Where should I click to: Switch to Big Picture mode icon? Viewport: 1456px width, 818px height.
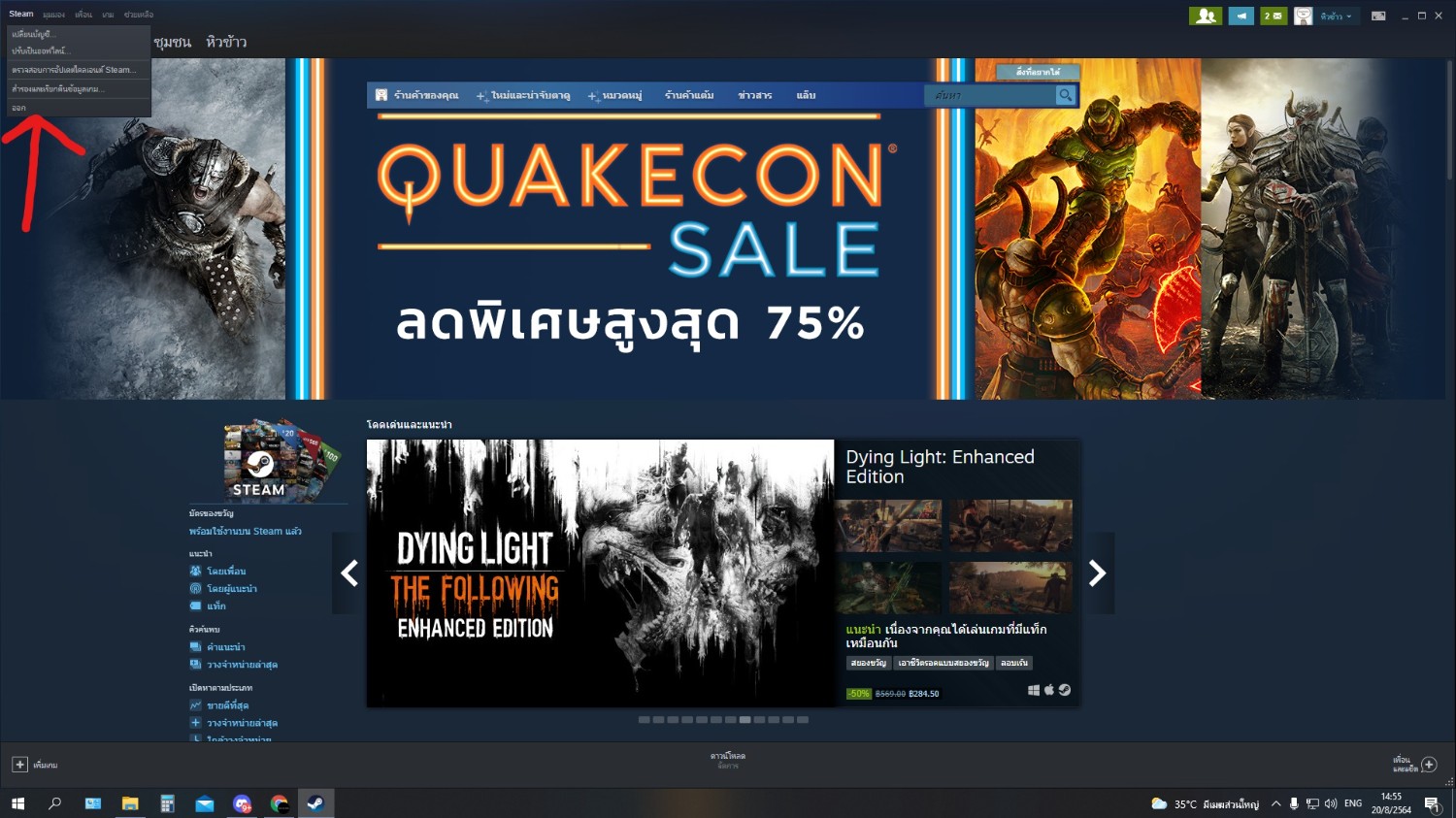[1378, 16]
